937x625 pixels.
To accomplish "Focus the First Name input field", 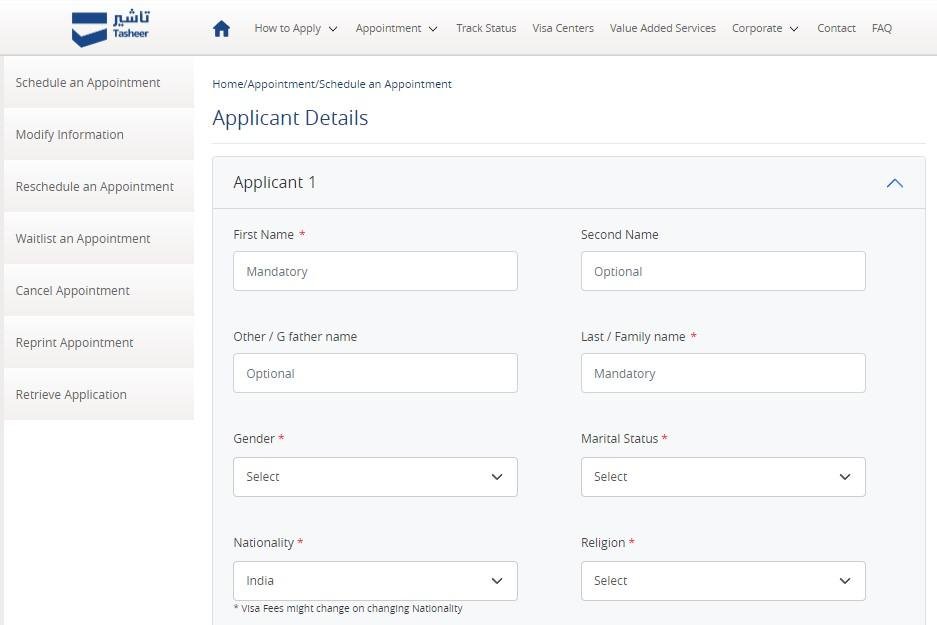I will [x=375, y=271].
